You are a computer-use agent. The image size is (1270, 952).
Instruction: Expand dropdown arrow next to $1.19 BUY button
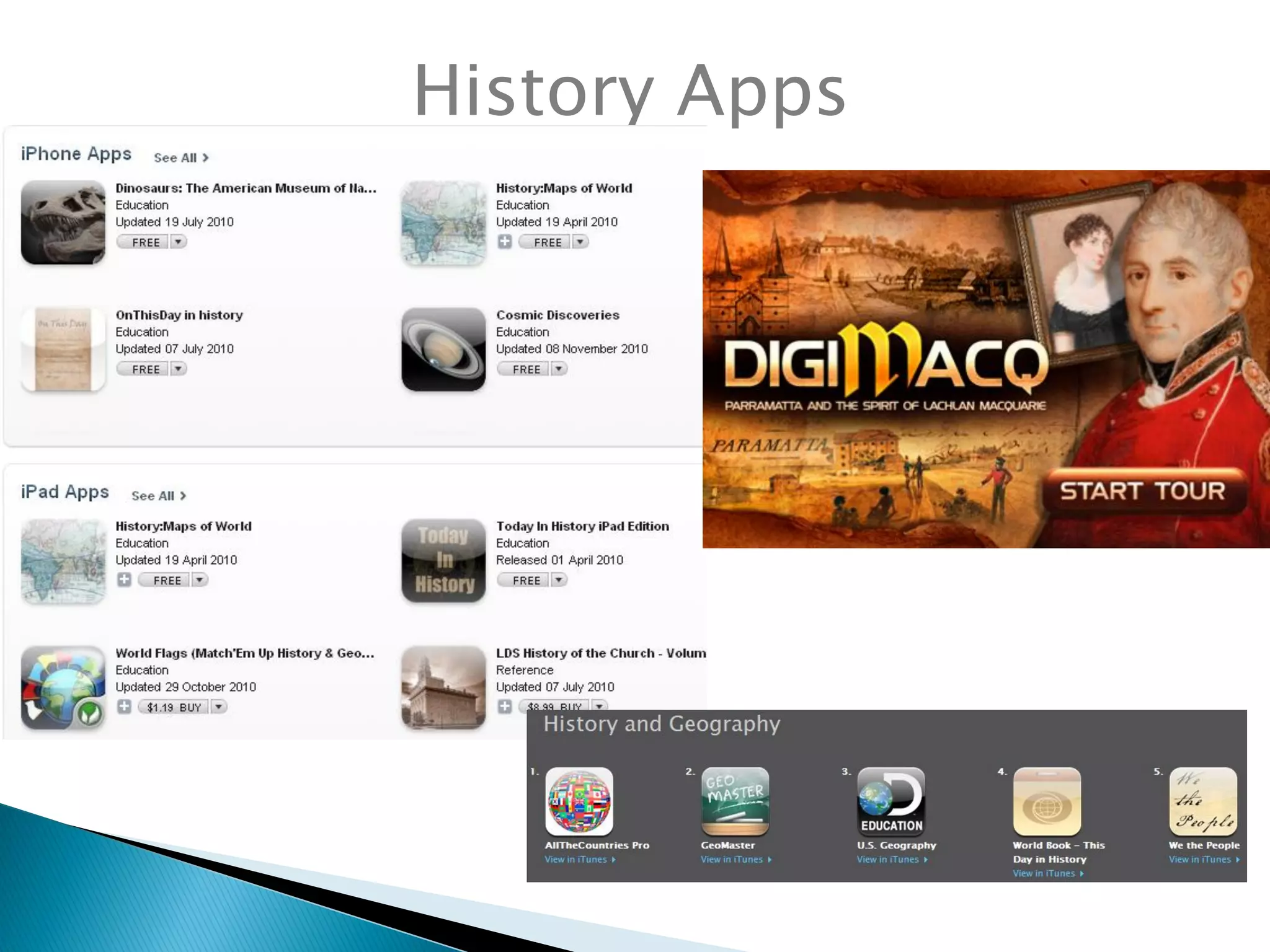click(218, 707)
